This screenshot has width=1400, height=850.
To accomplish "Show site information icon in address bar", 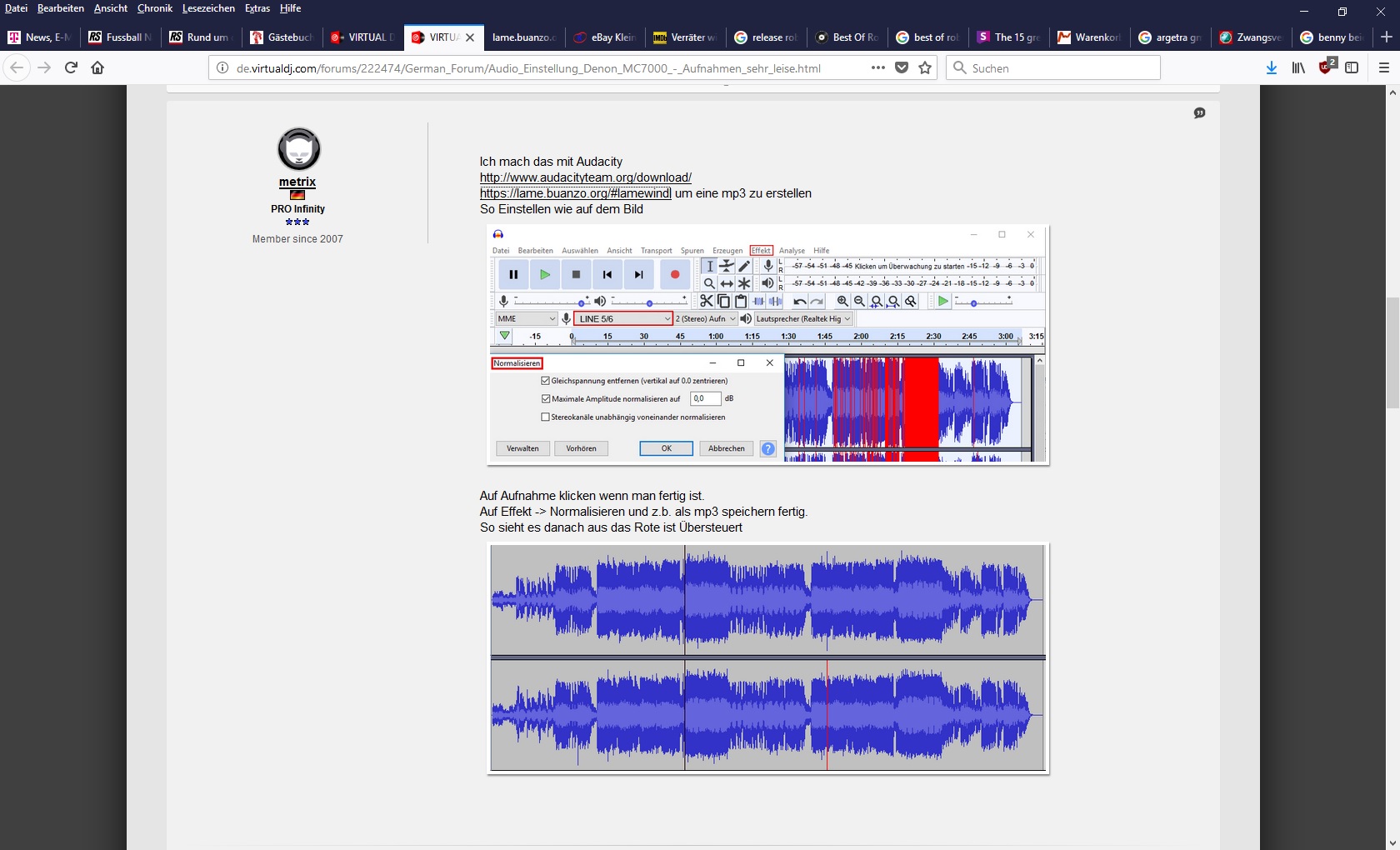I will pos(222,68).
